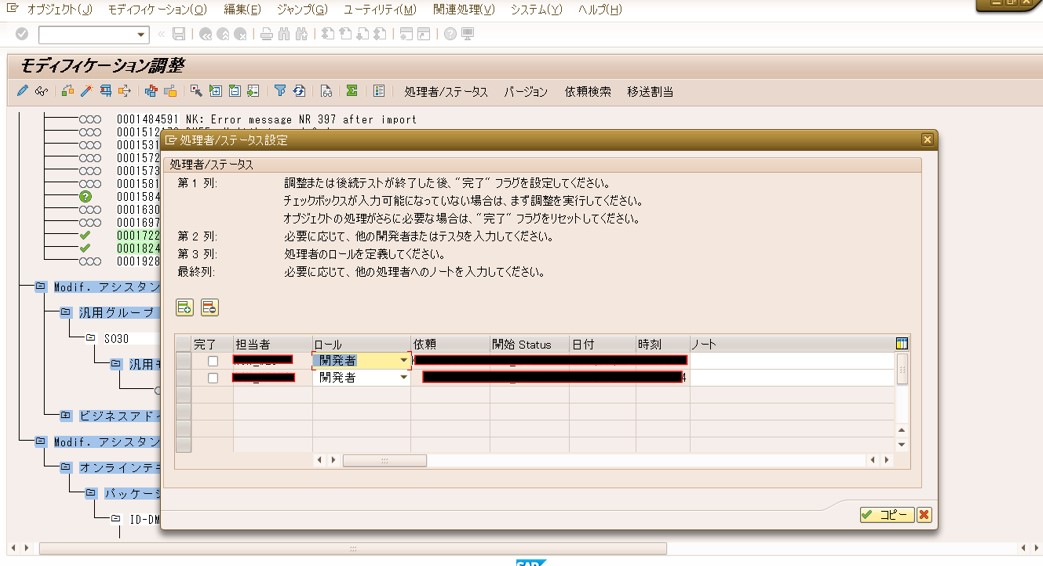Click the 依頼検索 toolbar button
The width and height of the screenshot is (1043, 566).
[587, 92]
